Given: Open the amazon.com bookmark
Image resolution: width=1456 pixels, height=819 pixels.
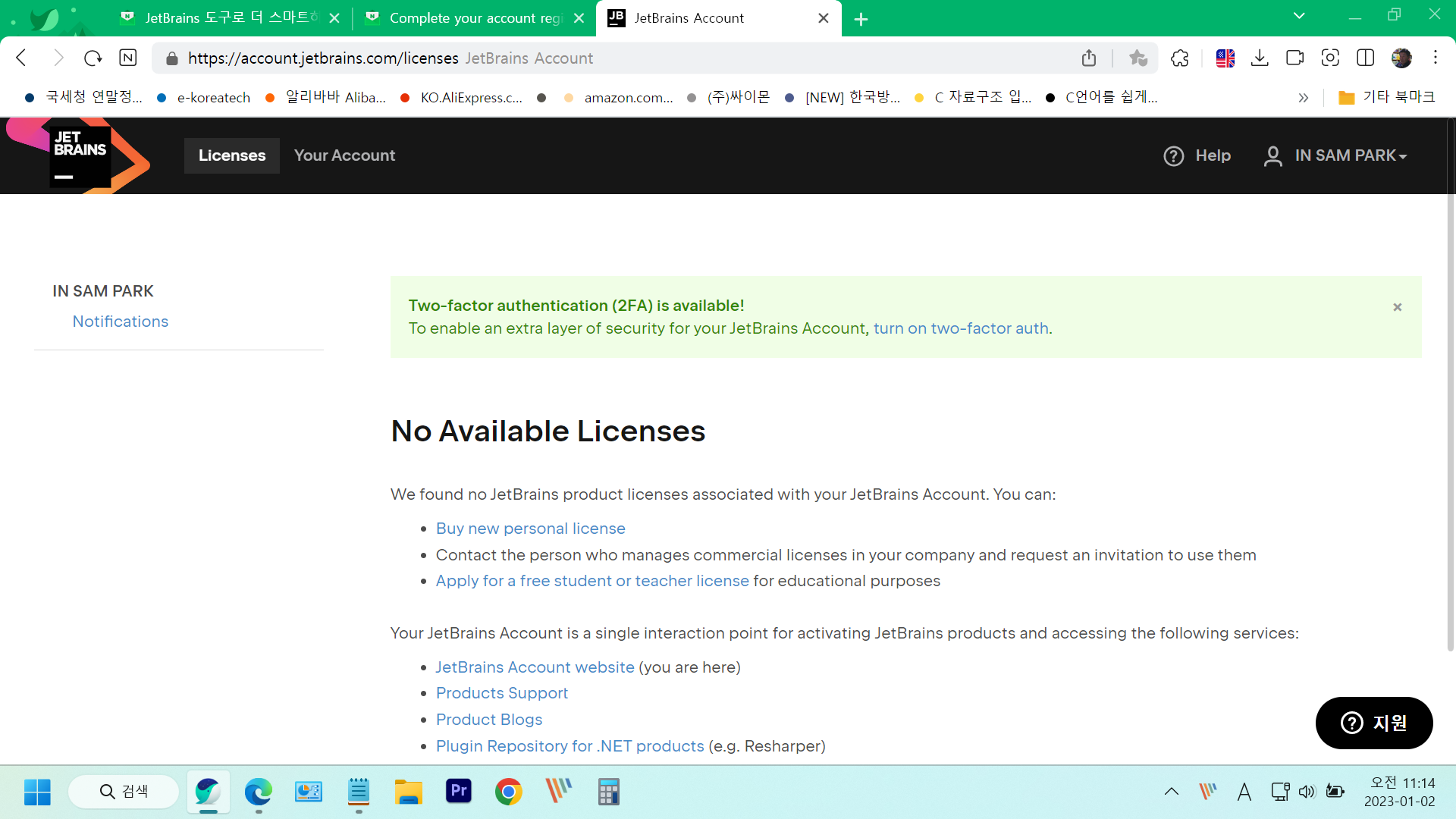Looking at the screenshot, I should (618, 97).
